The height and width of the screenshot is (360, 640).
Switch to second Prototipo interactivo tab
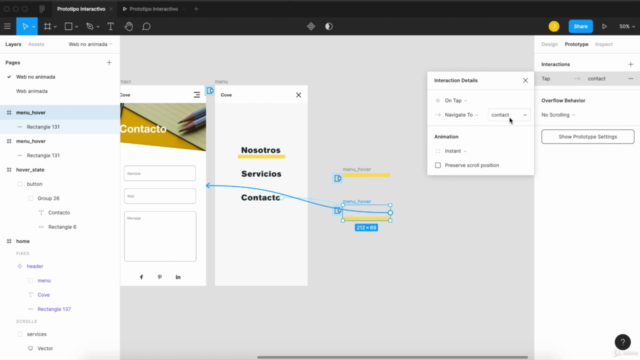pos(153,9)
